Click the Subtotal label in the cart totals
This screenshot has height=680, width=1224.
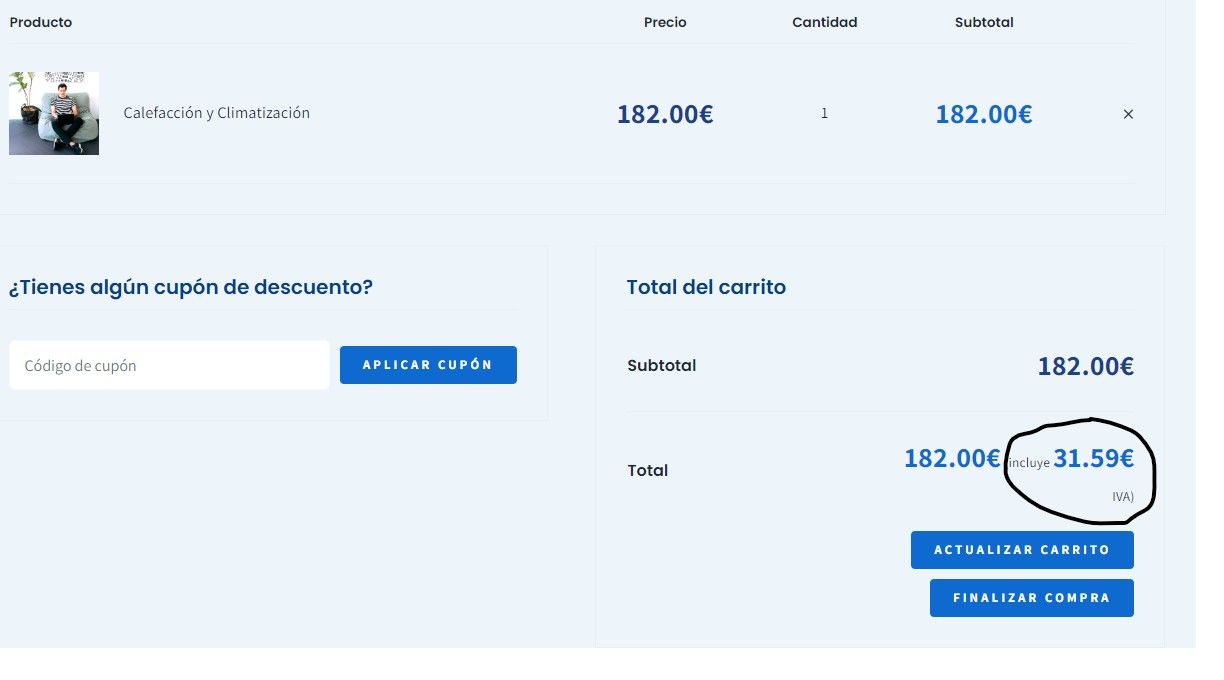coord(661,366)
